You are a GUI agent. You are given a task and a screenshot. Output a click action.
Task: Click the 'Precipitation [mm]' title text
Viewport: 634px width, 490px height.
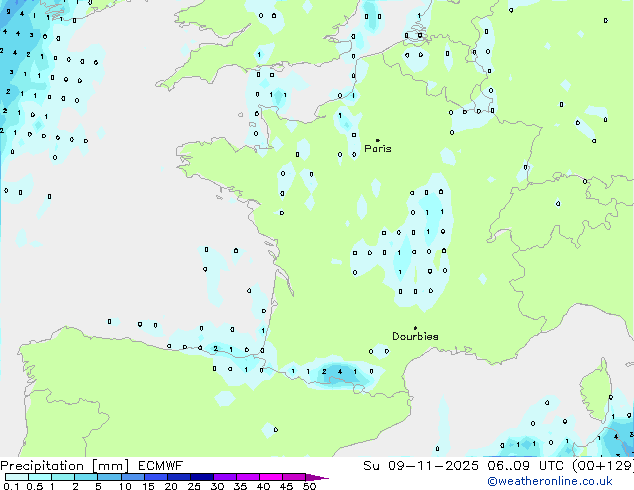[65, 466]
